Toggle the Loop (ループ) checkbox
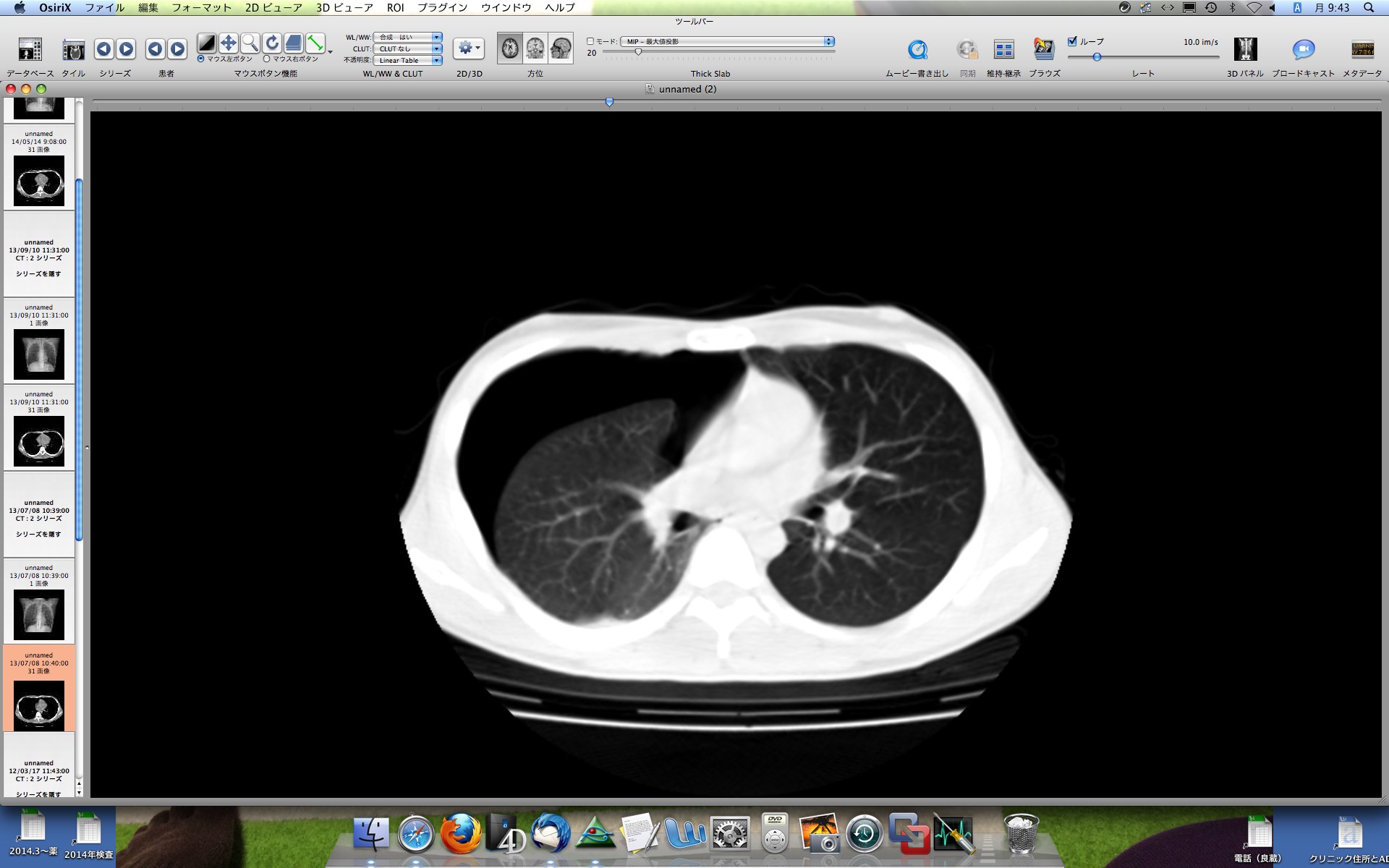Screen dimensions: 1389x868 click(1072, 41)
